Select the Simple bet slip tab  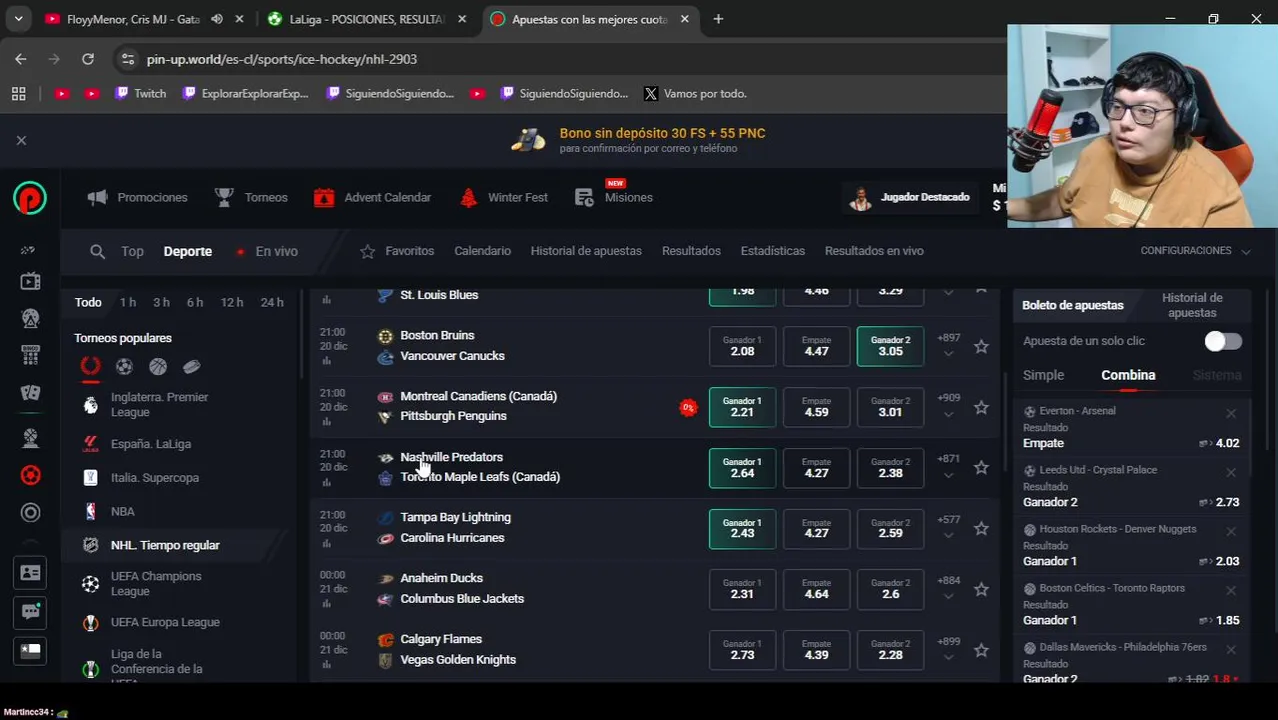[x=1043, y=375]
